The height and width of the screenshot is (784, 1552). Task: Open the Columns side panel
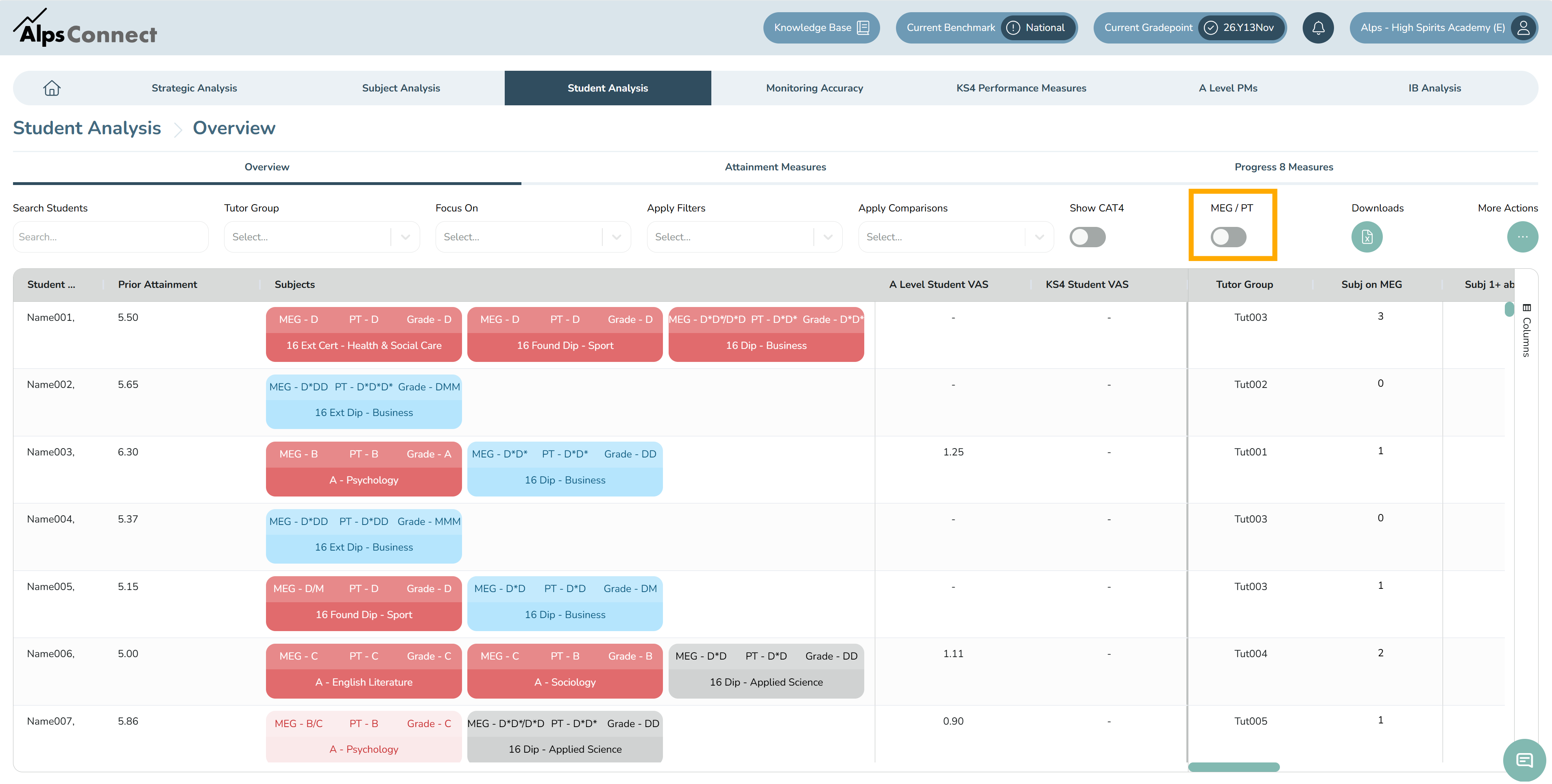pos(1526,330)
